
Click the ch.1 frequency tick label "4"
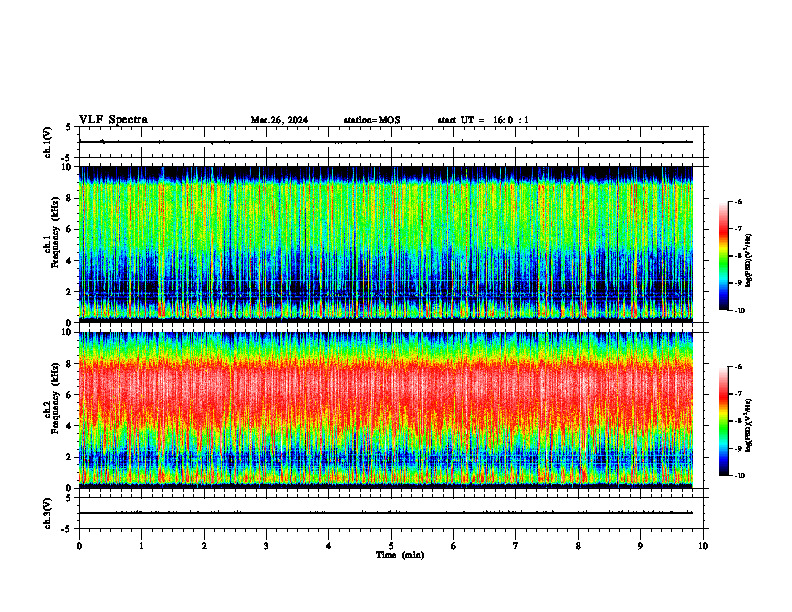pyautogui.click(x=70, y=261)
